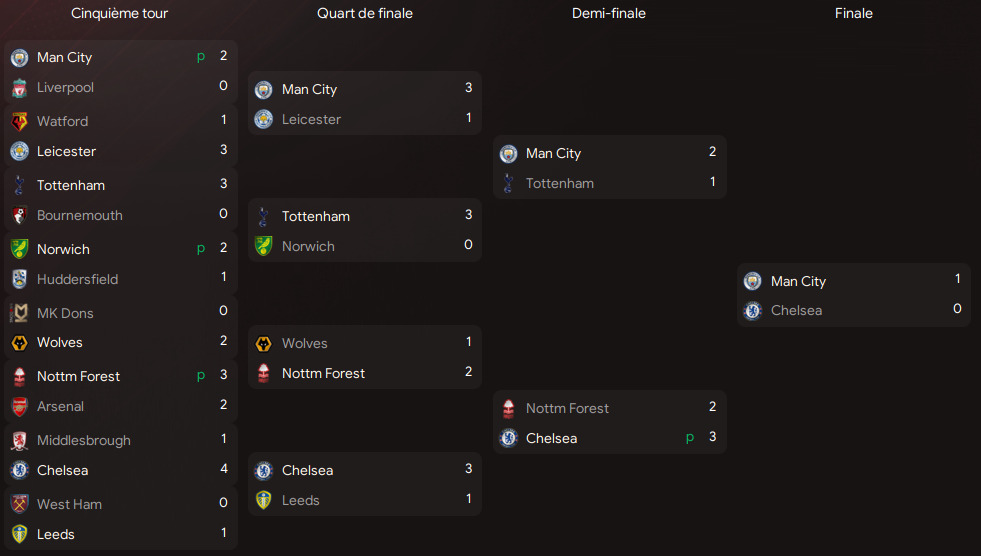Open the Finale round header
Screen dimensions: 981x556
pyautogui.click(x=854, y=14)
